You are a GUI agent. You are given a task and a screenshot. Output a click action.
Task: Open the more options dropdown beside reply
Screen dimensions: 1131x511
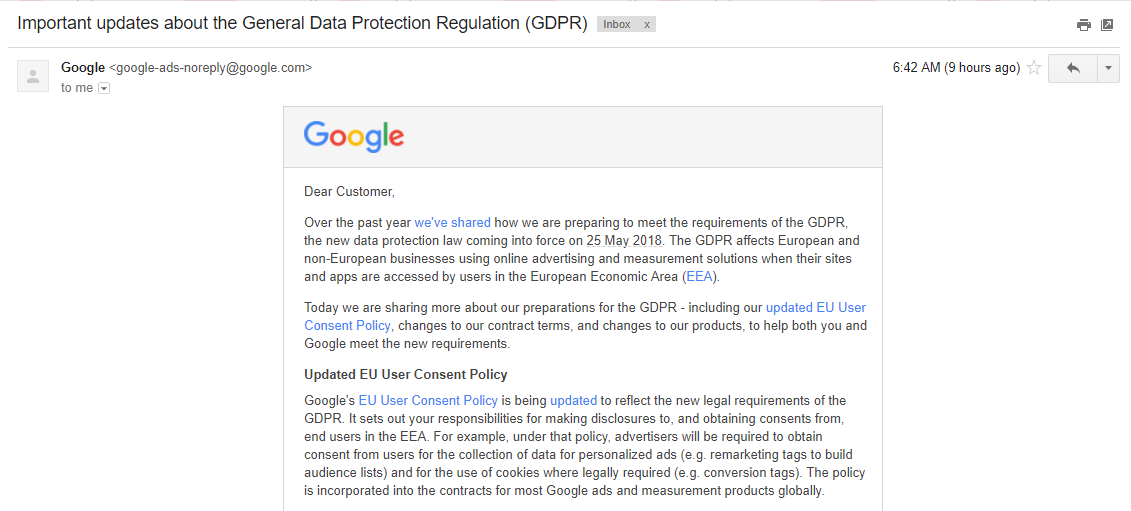click(x=1109, y=69)
